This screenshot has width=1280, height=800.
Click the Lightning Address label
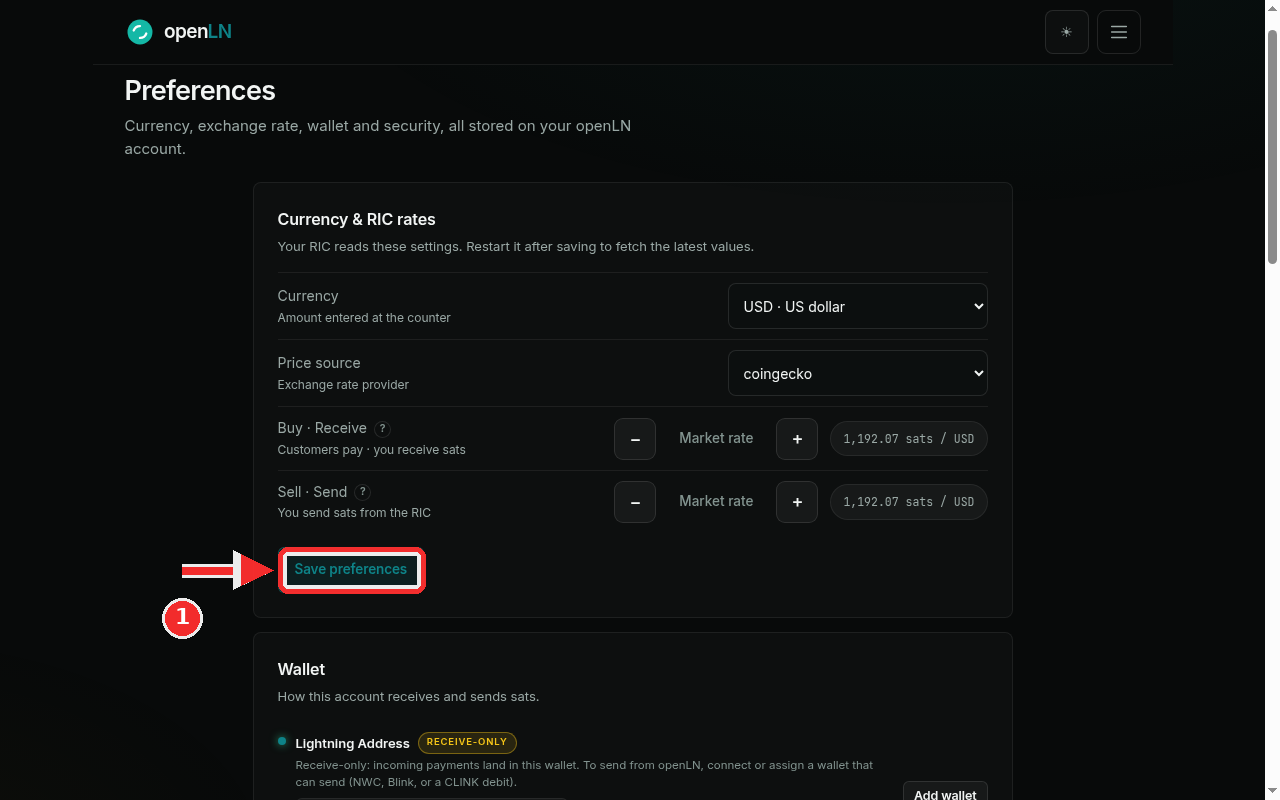click(353, 744)
